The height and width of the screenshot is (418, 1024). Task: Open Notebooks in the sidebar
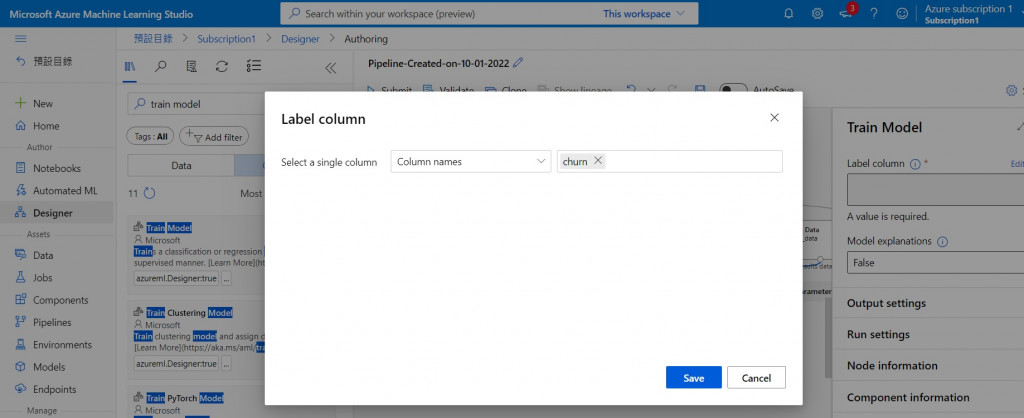[x=57, y=168]
